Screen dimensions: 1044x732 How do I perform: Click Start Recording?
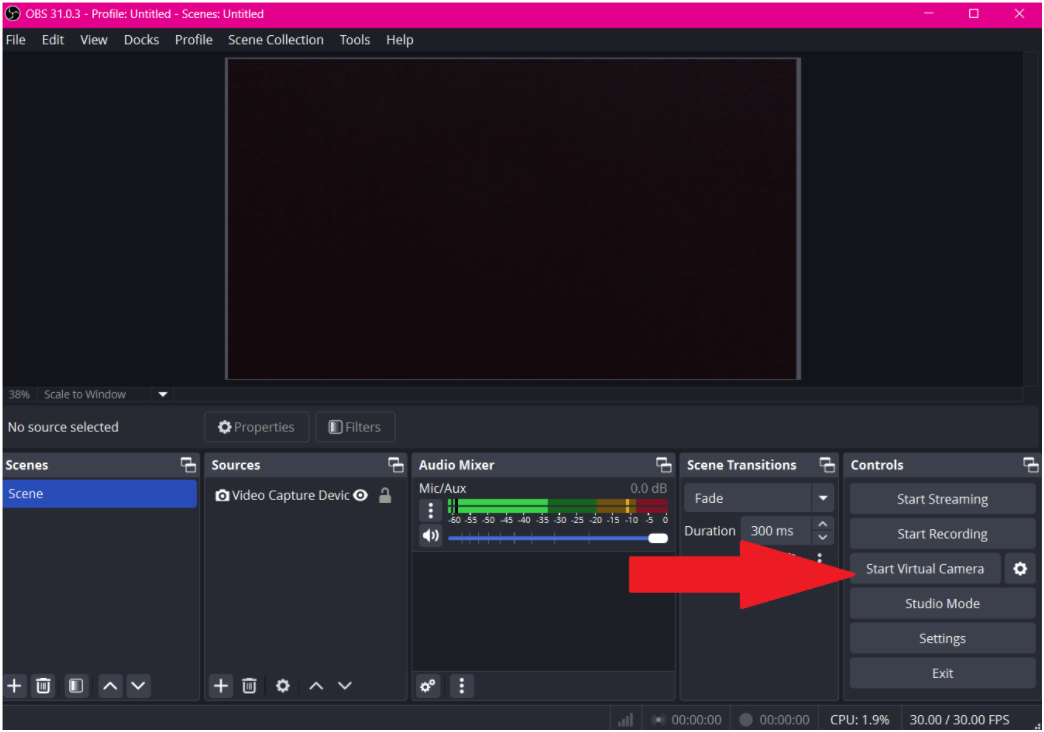(942, 534)
